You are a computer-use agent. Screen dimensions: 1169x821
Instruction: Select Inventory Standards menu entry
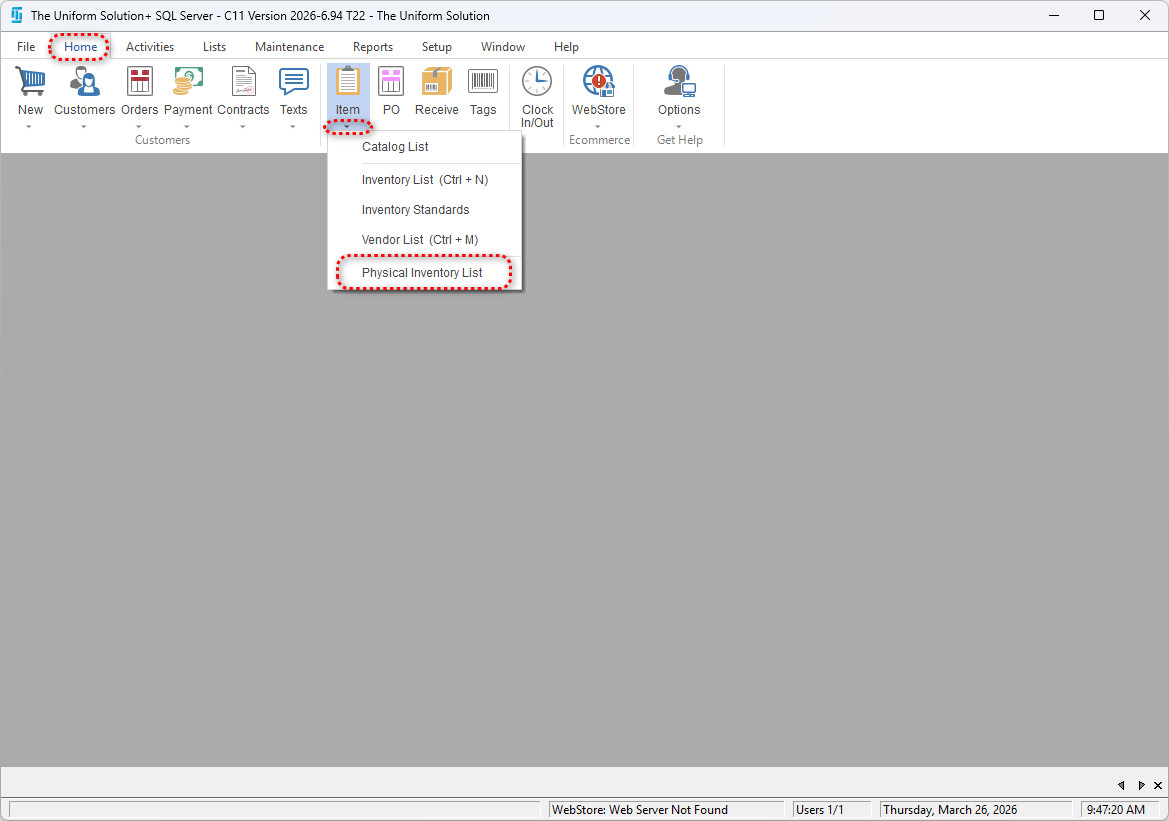pyautogui.click(x=415, y=210)
